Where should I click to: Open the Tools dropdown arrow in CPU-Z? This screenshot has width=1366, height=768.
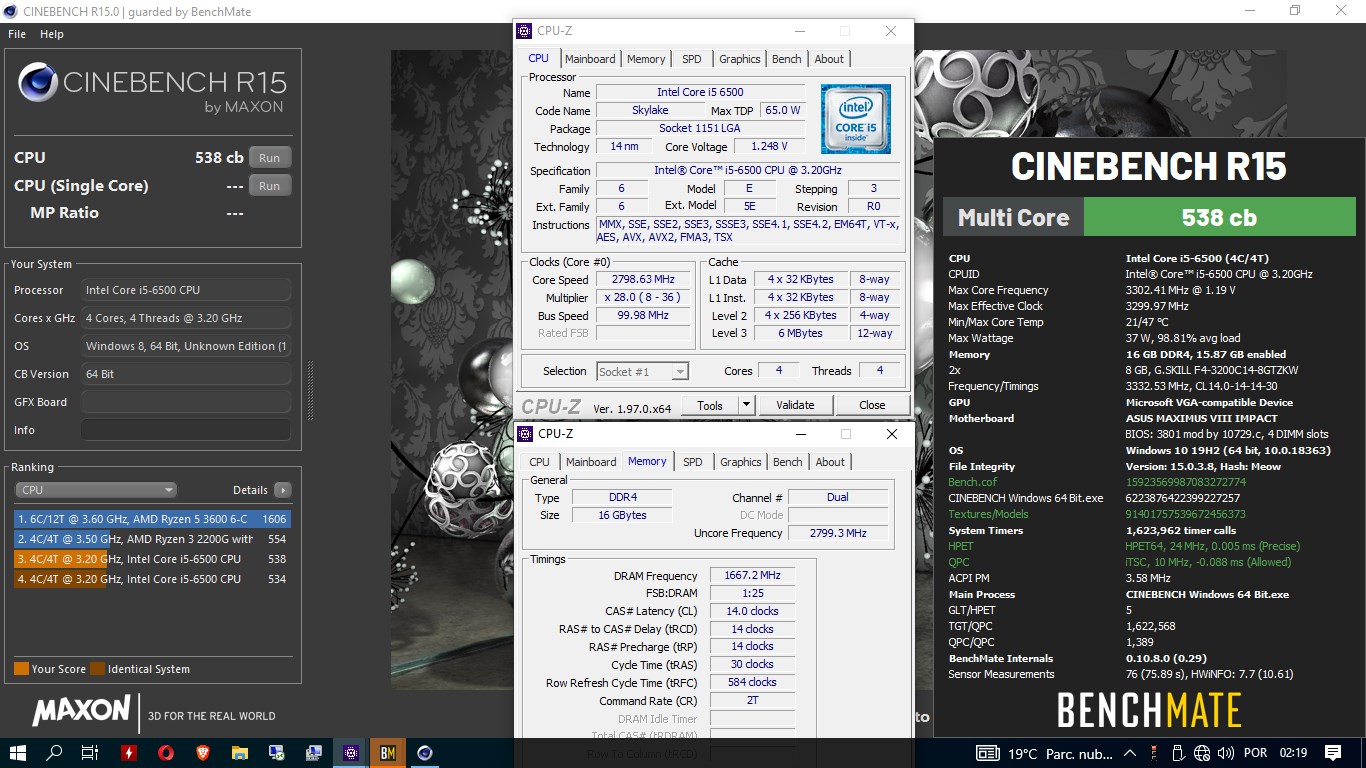[x=746, y=405]
